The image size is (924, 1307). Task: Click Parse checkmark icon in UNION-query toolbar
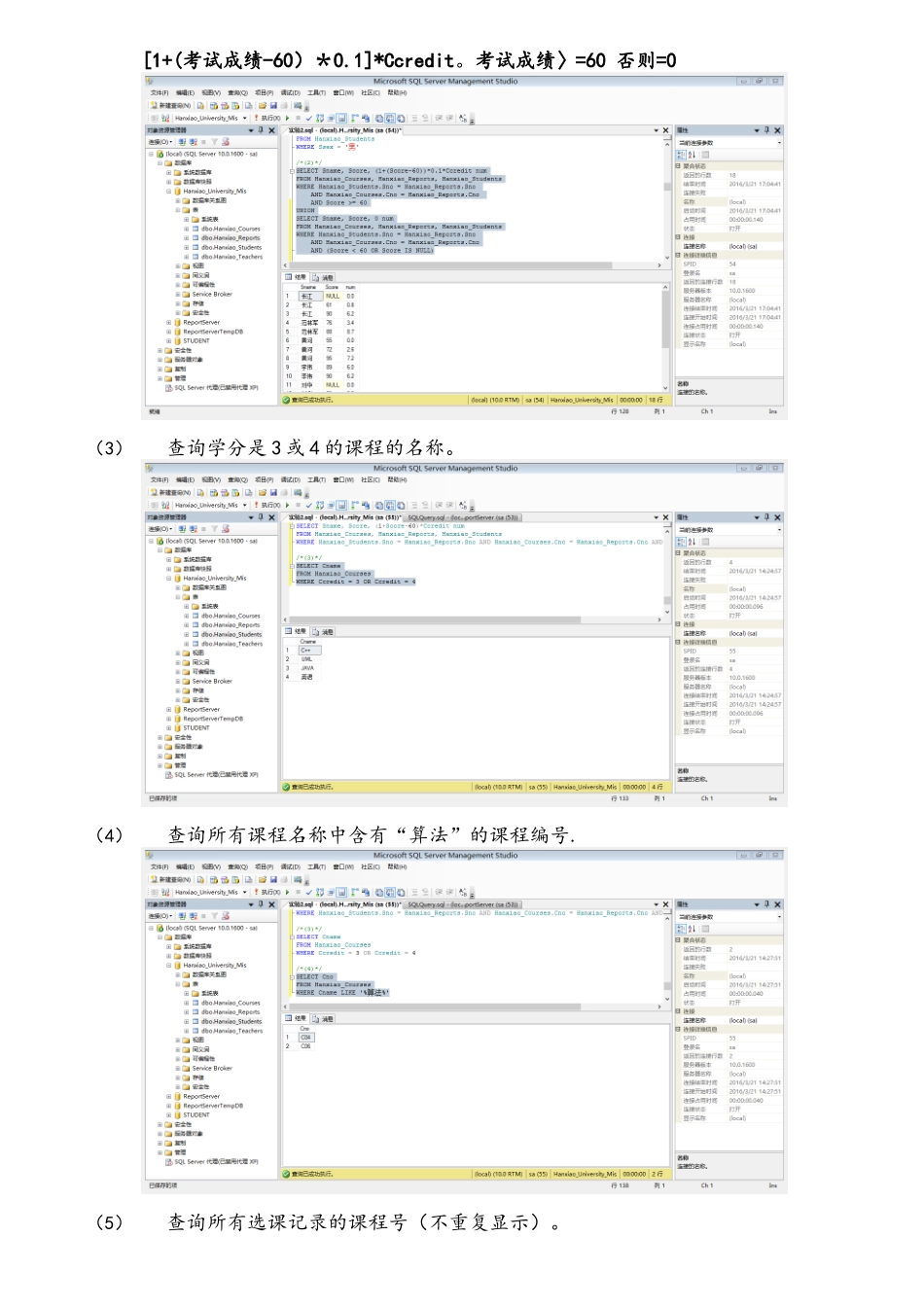[x=307, y=118]
